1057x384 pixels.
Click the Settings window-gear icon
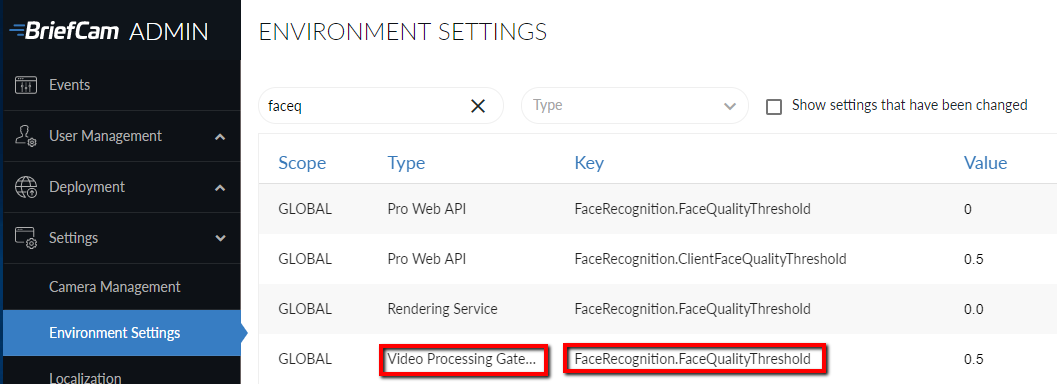tap(26, 238)
